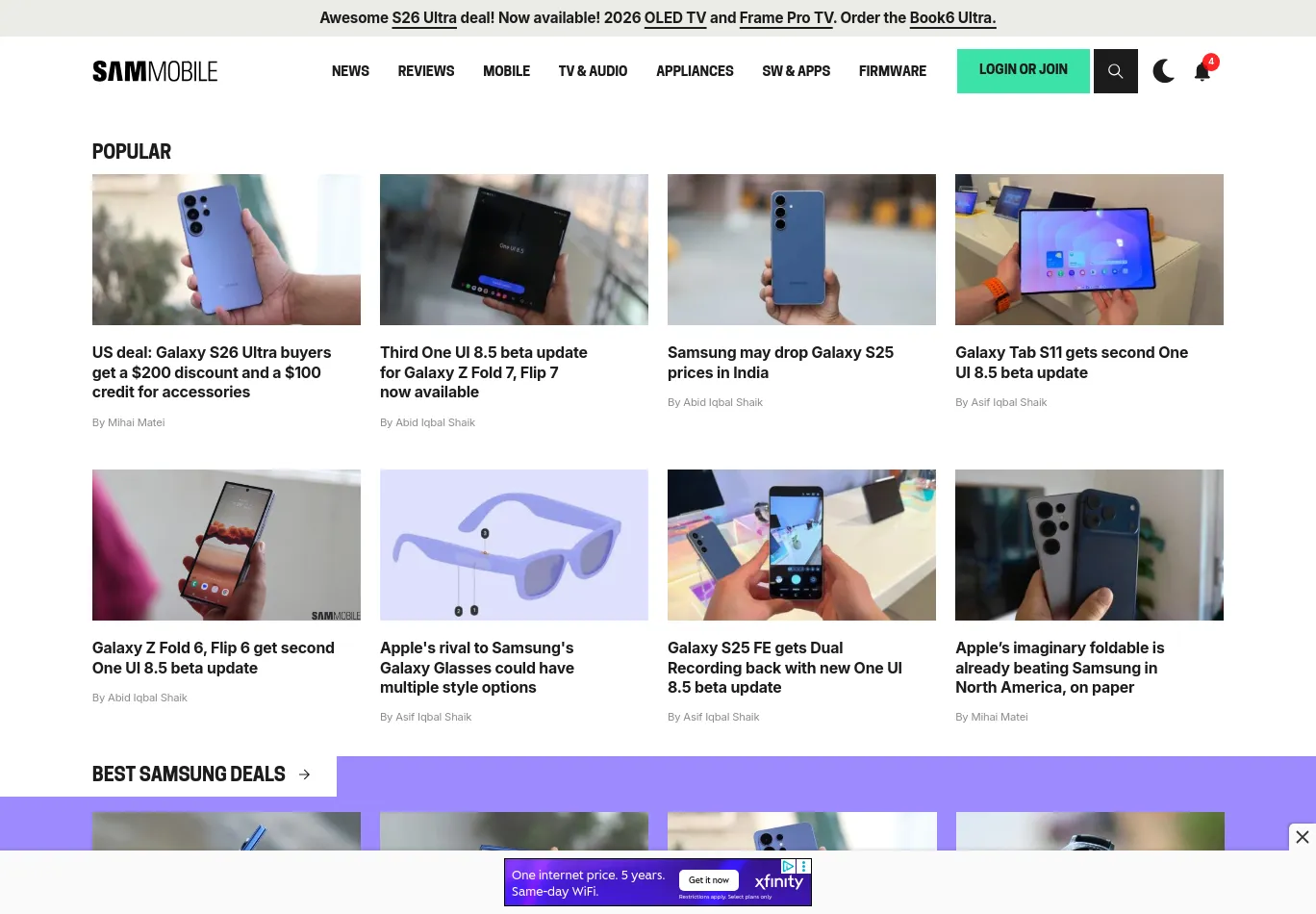
Task: Open the AdChoices icon on Xfinity ad
Action: click(x=788, y=867)
